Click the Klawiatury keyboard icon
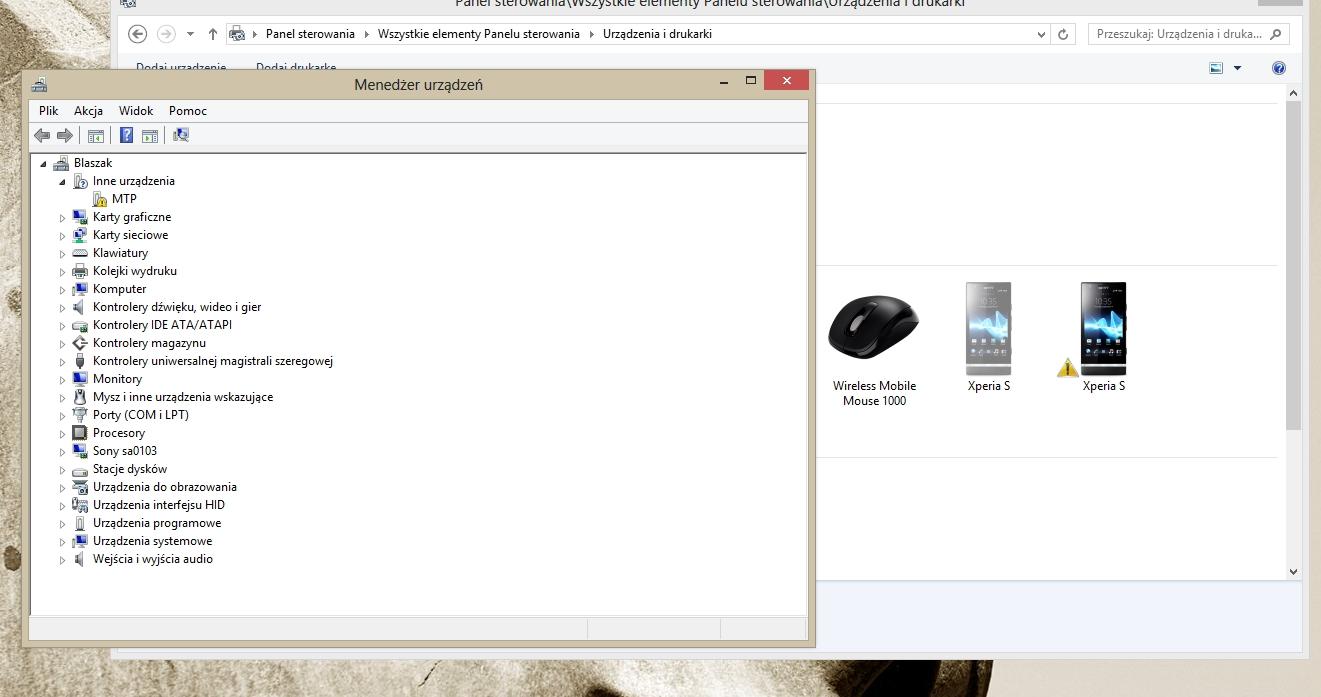 [80, 253]
